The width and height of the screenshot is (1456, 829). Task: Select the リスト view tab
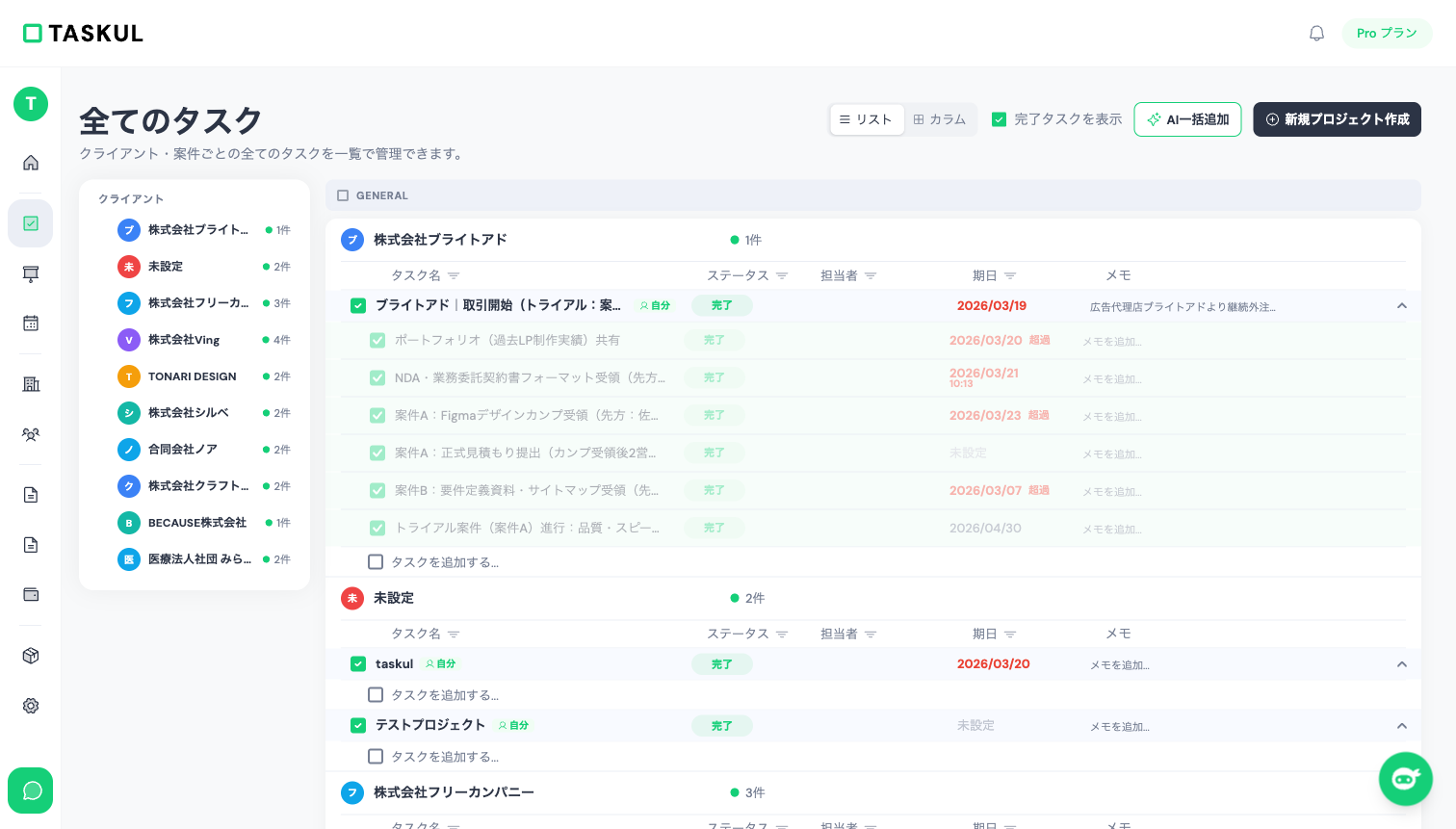(x=867, y=119)
